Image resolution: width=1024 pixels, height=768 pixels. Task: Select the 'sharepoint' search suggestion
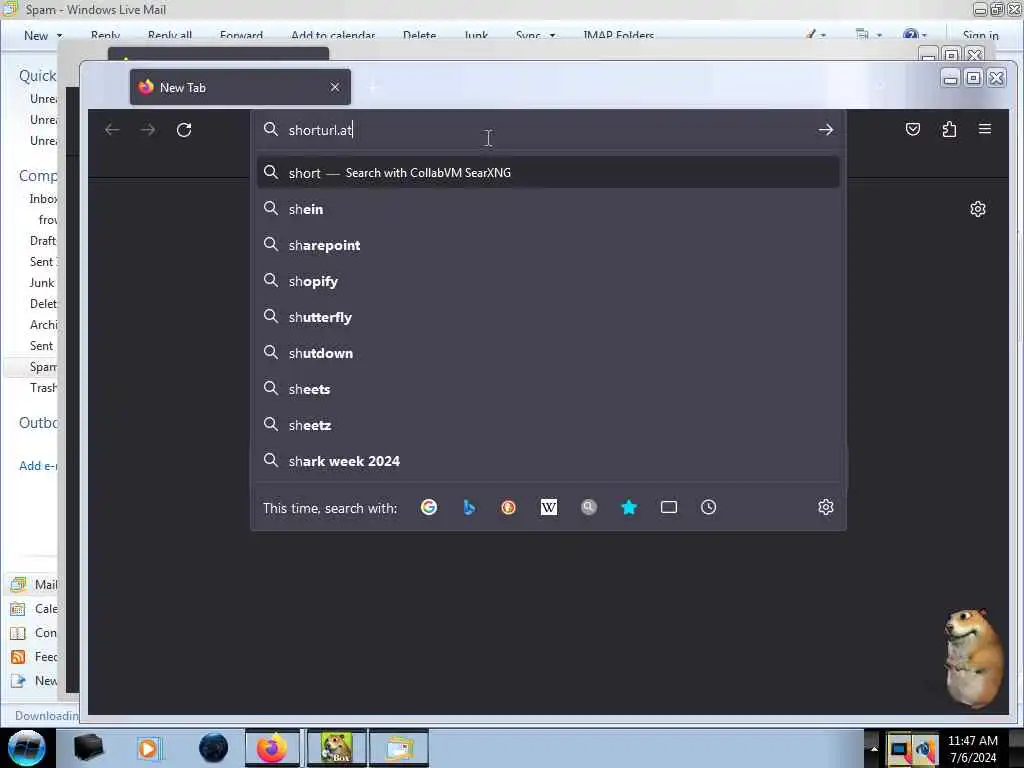(x=549, y=245)
